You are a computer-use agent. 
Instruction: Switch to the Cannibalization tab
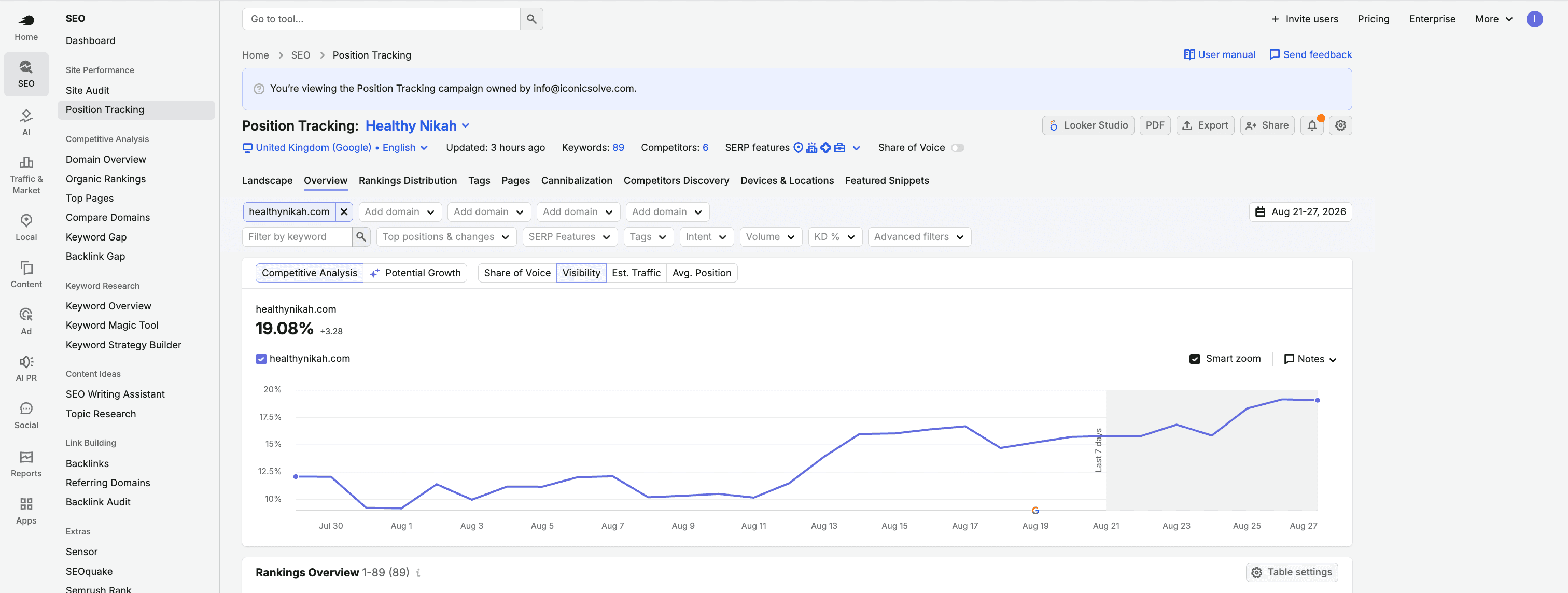pyautogui.click(x=576, y=180)
